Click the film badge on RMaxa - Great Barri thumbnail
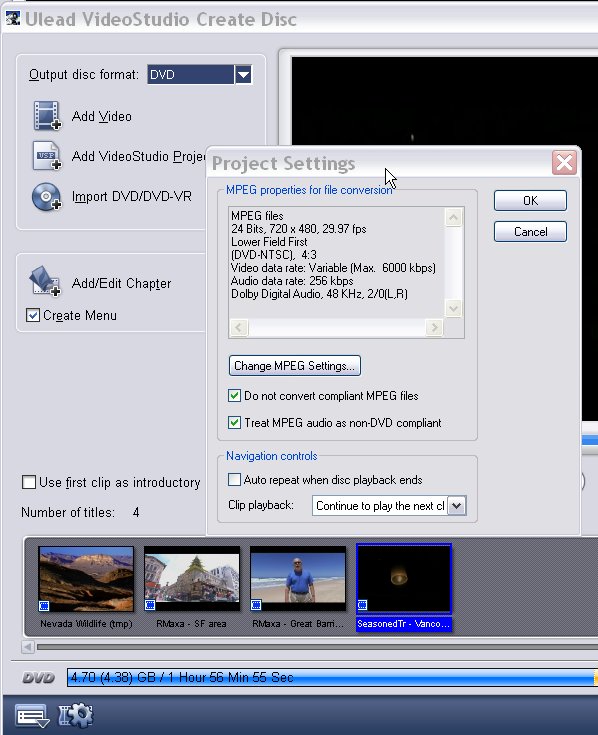Screen dimensions: 598x735 click(256, 605)
